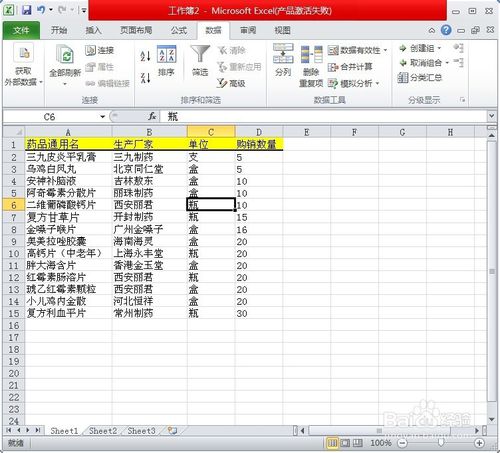Click 100% zoom level button

[381, 443]
